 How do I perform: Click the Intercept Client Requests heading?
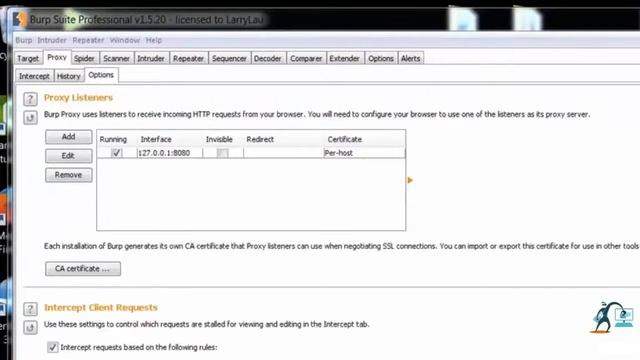click(101, 307)
